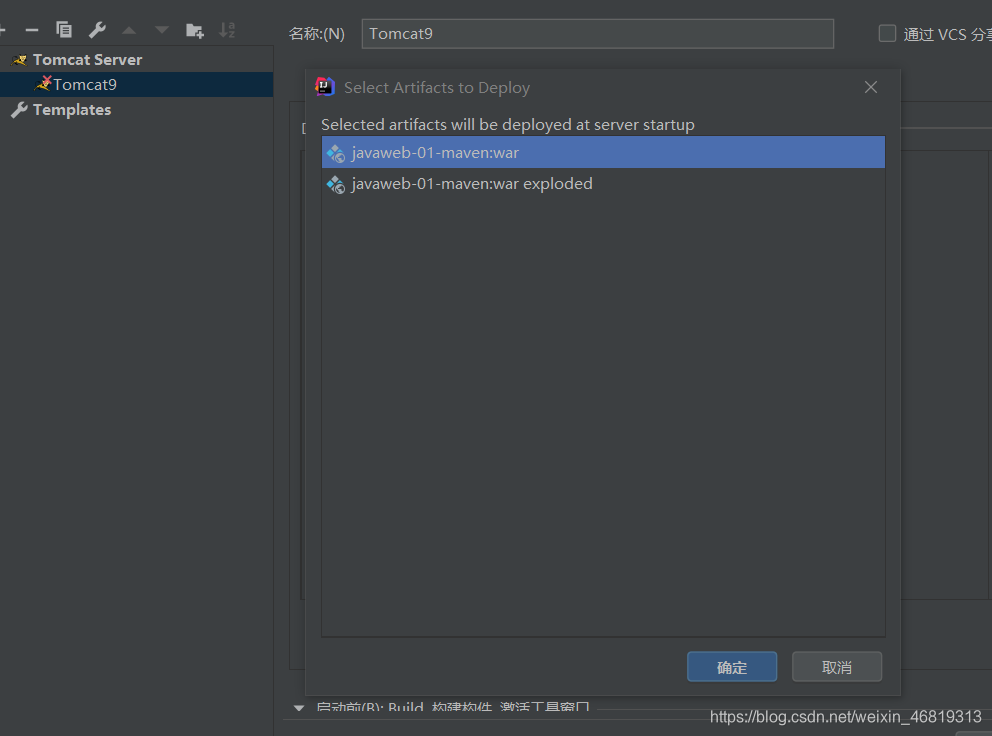Click the wrench icon beside Templates
992x736 pixels.
[x=19, y=109]
